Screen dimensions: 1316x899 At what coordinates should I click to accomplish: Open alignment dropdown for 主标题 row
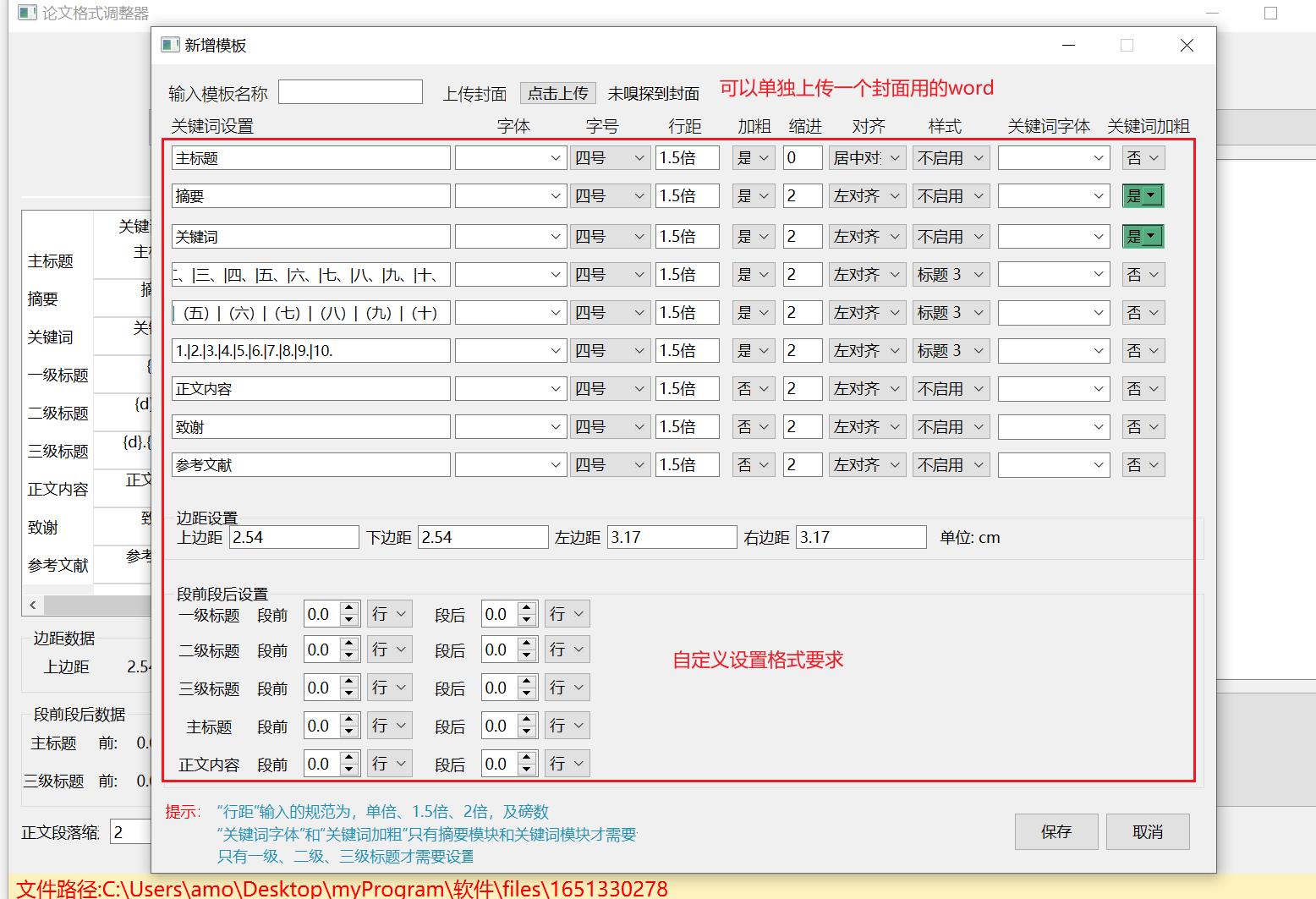pyautogui.click(x=868, y=158)
